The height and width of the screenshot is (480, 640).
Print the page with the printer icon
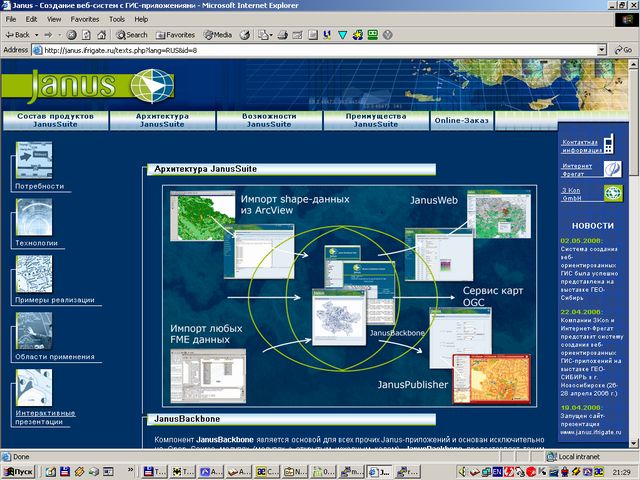282,35
